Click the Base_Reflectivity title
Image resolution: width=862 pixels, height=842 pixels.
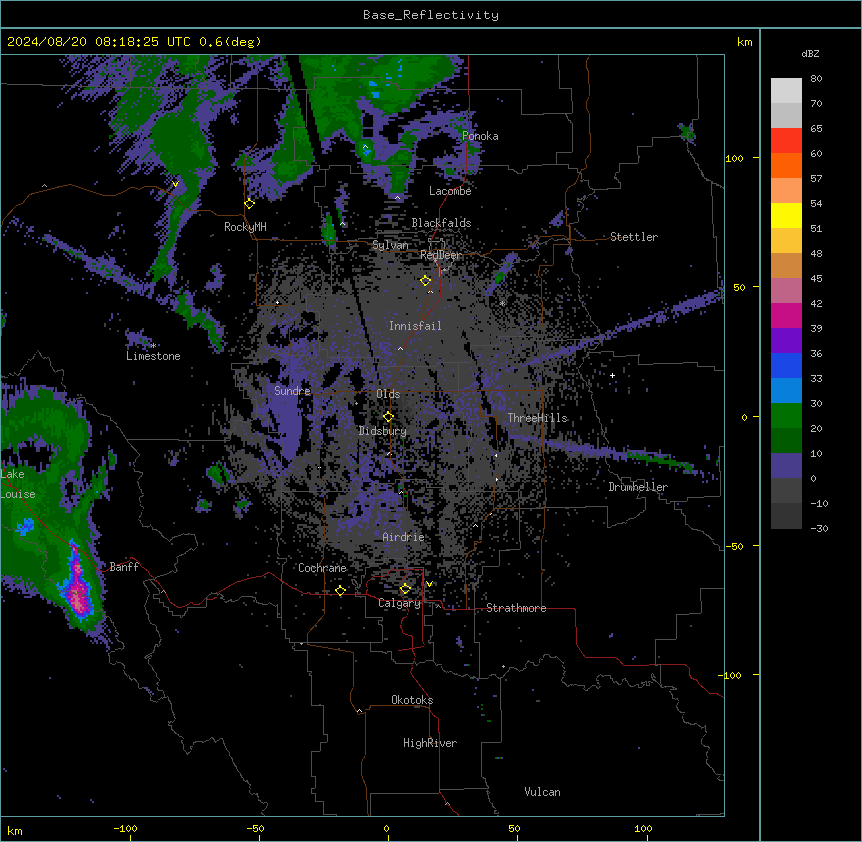coord(431,15)
